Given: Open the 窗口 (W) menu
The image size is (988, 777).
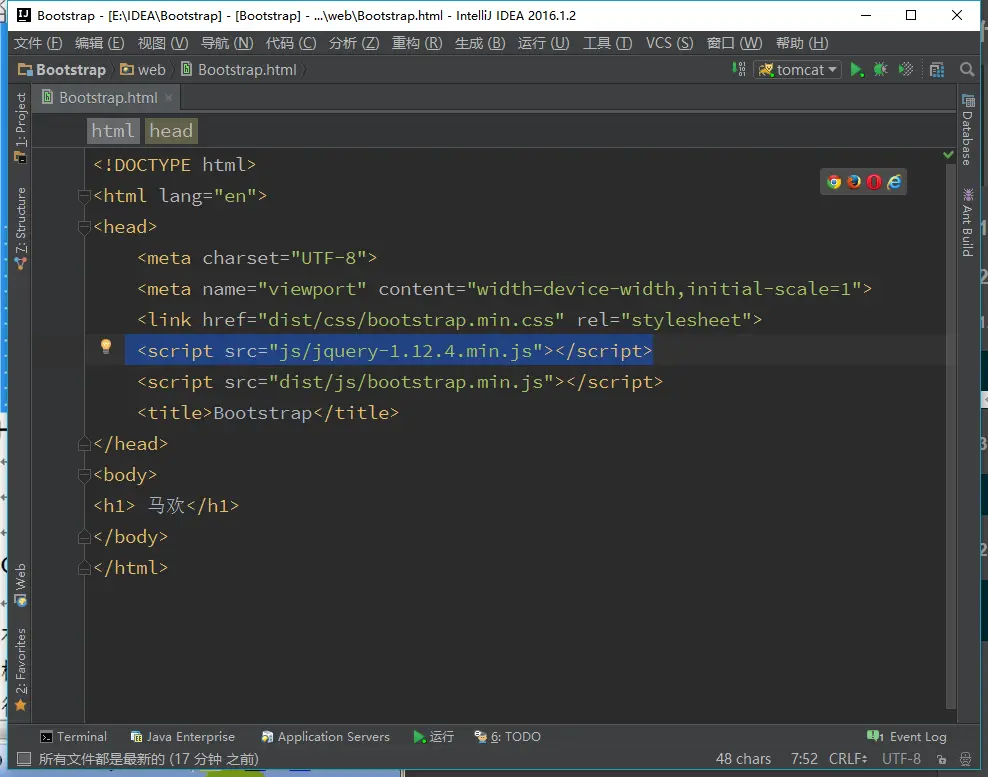Looking at the screenshot, I should [735, 43].
